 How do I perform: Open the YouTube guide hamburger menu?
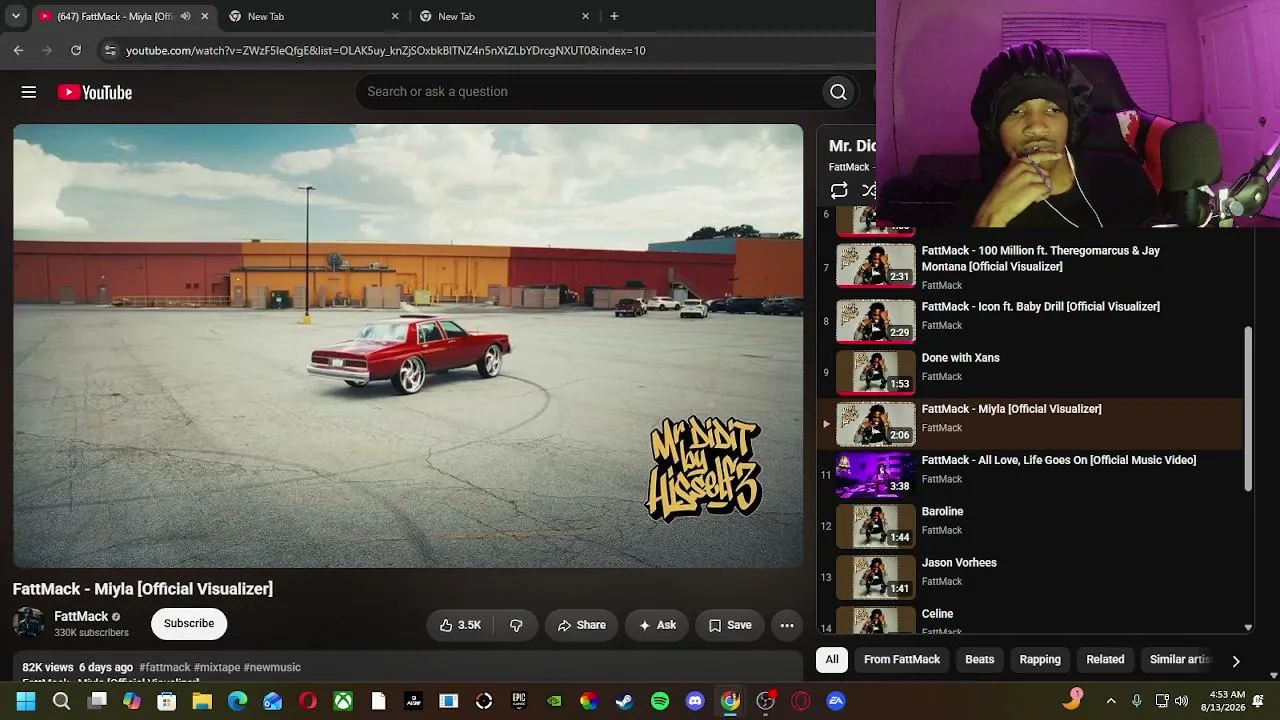pos(29,92)
